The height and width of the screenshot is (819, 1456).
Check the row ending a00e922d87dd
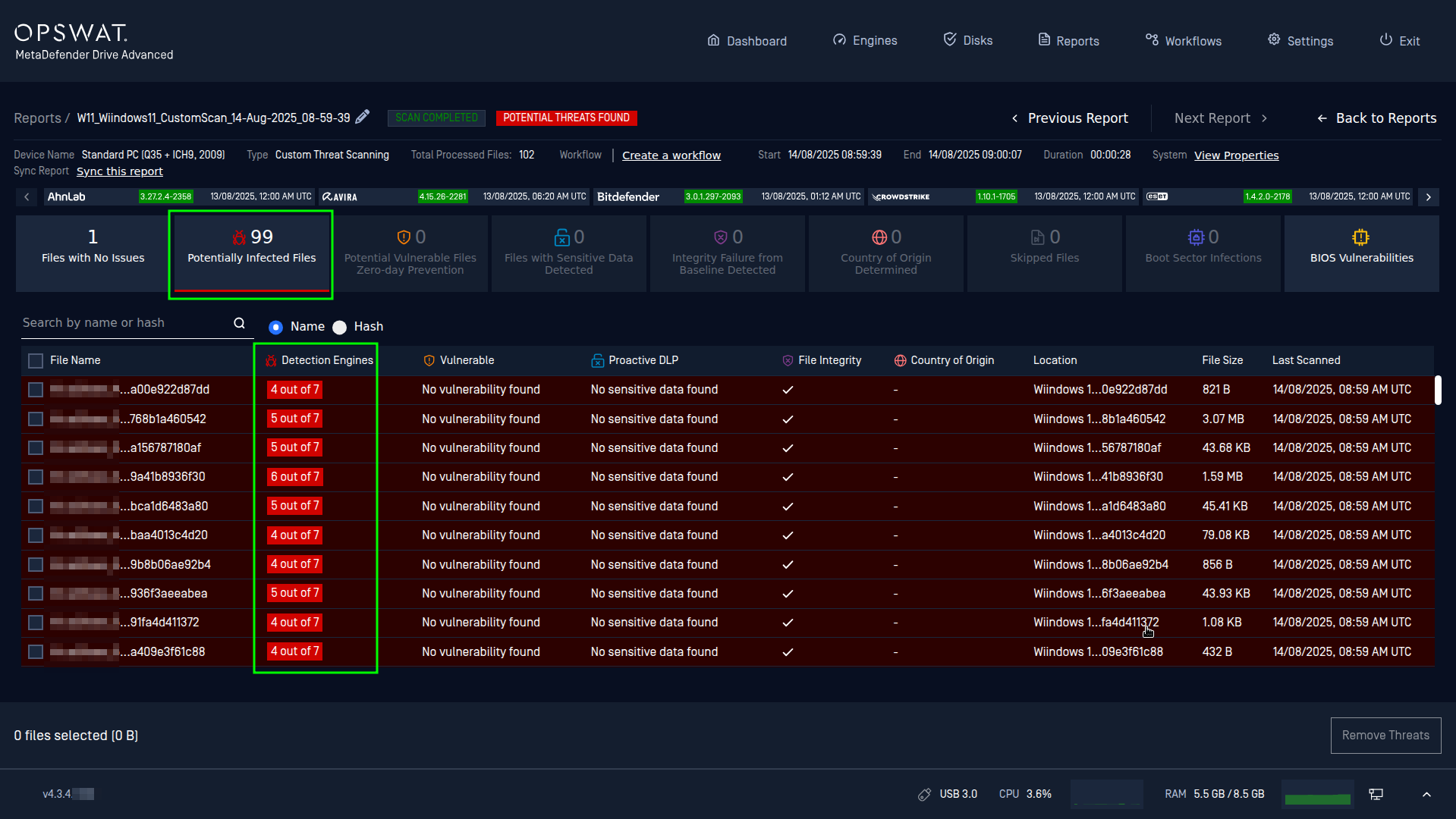pos(36,390)
